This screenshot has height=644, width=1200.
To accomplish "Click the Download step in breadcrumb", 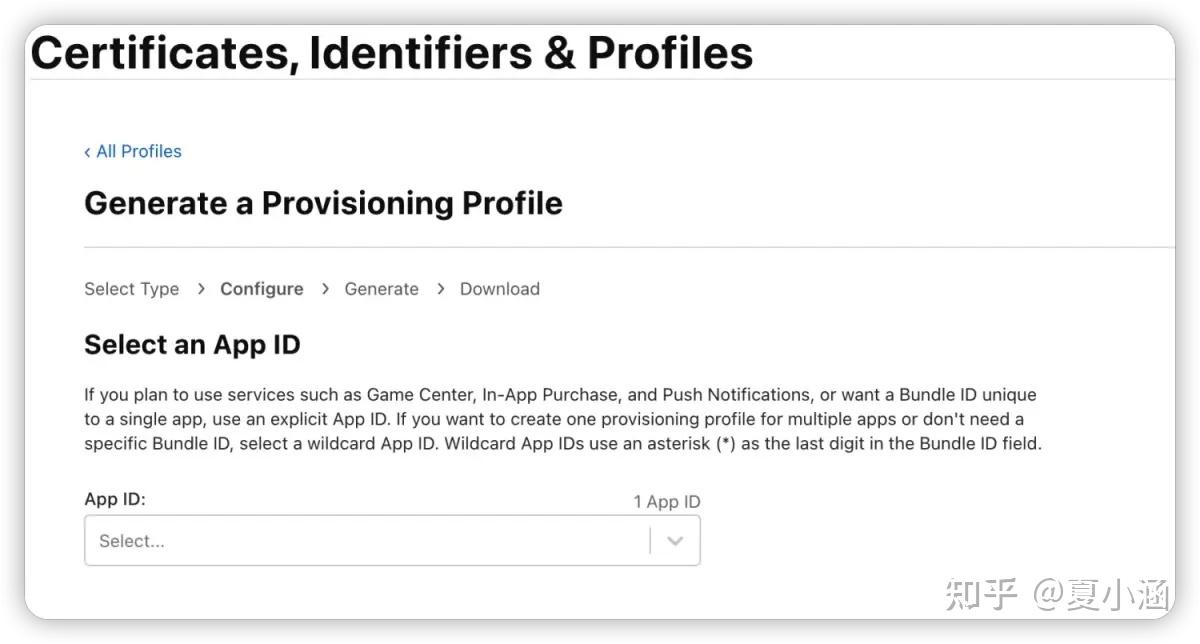I will (499, 289).
